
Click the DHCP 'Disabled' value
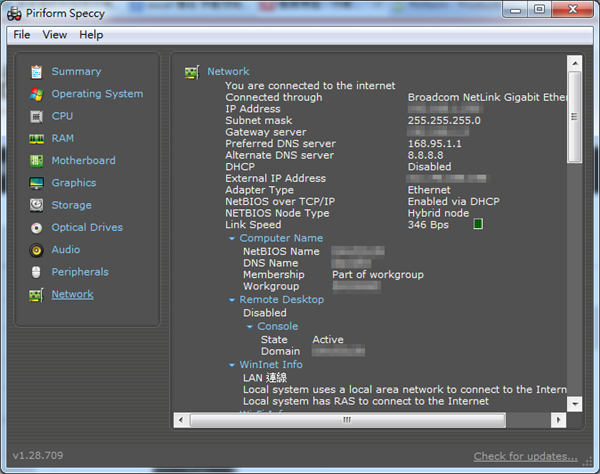(429, 167)
